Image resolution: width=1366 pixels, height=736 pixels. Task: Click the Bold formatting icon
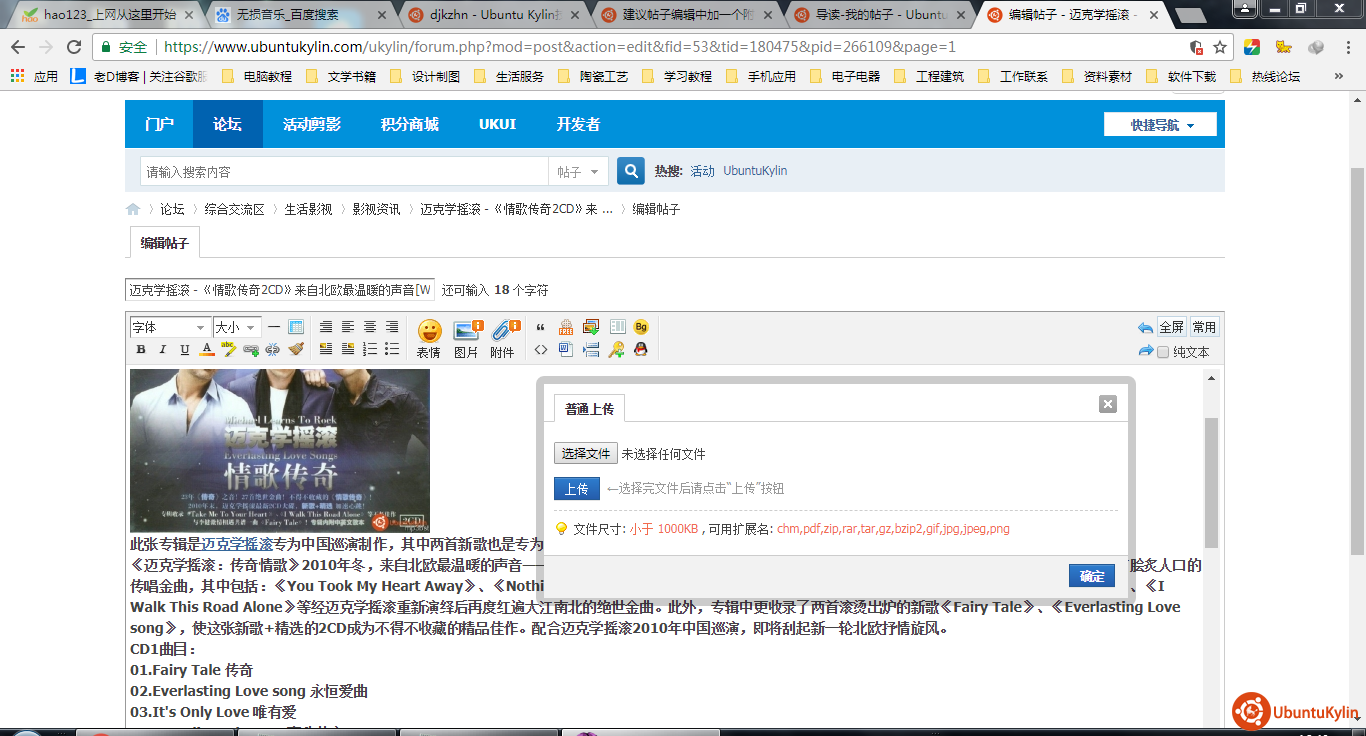[x=141, y=349]
